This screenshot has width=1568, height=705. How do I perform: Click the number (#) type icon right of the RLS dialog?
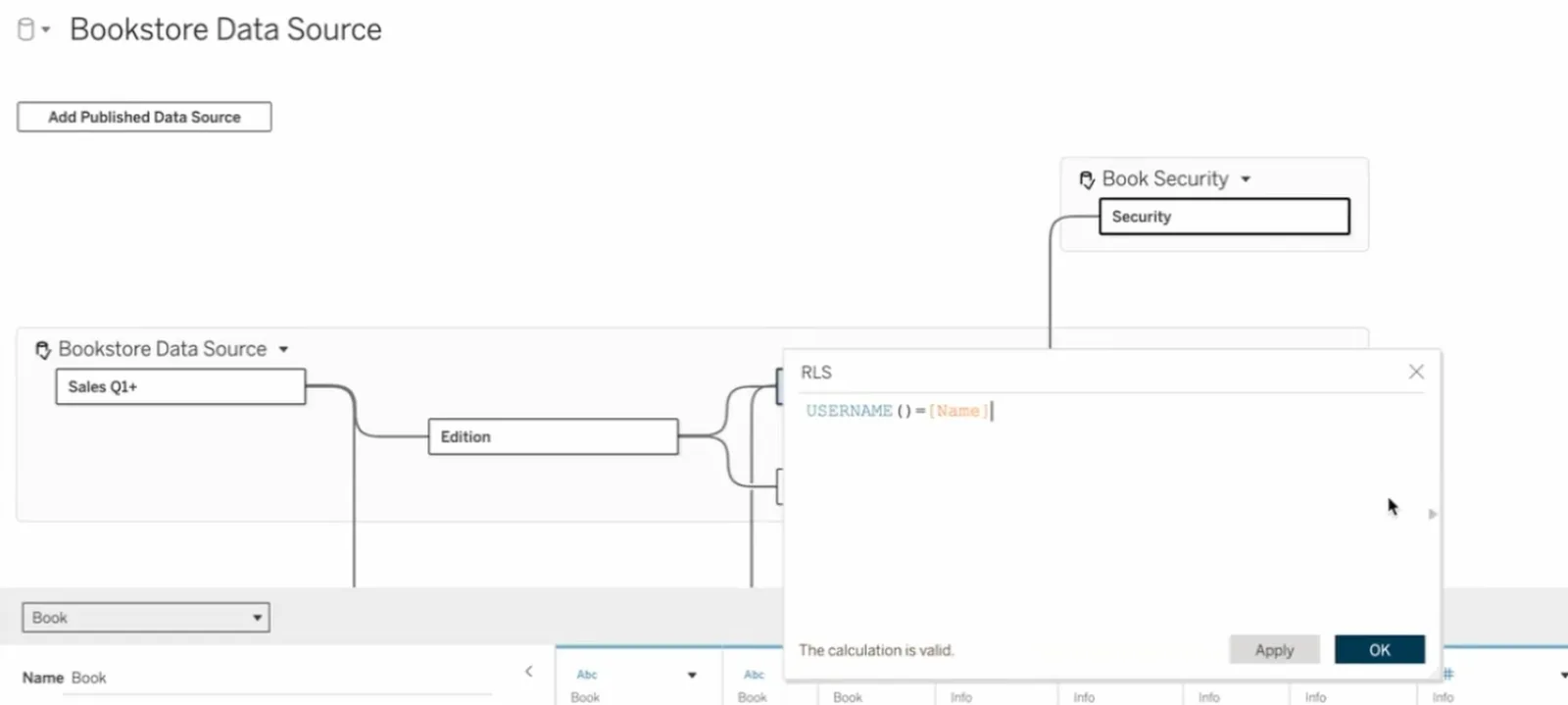1448,674
